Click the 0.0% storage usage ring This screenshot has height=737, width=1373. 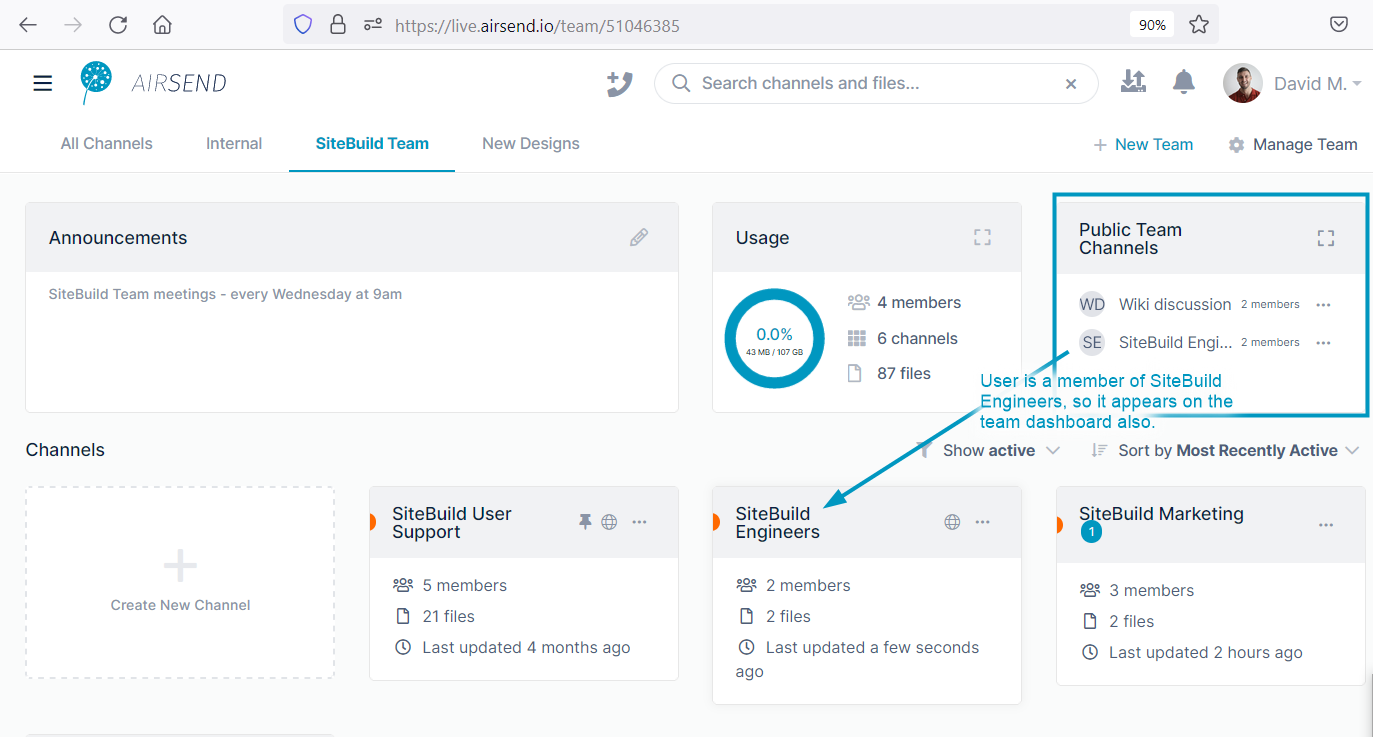pyautogui.click(x=774, y=338)
